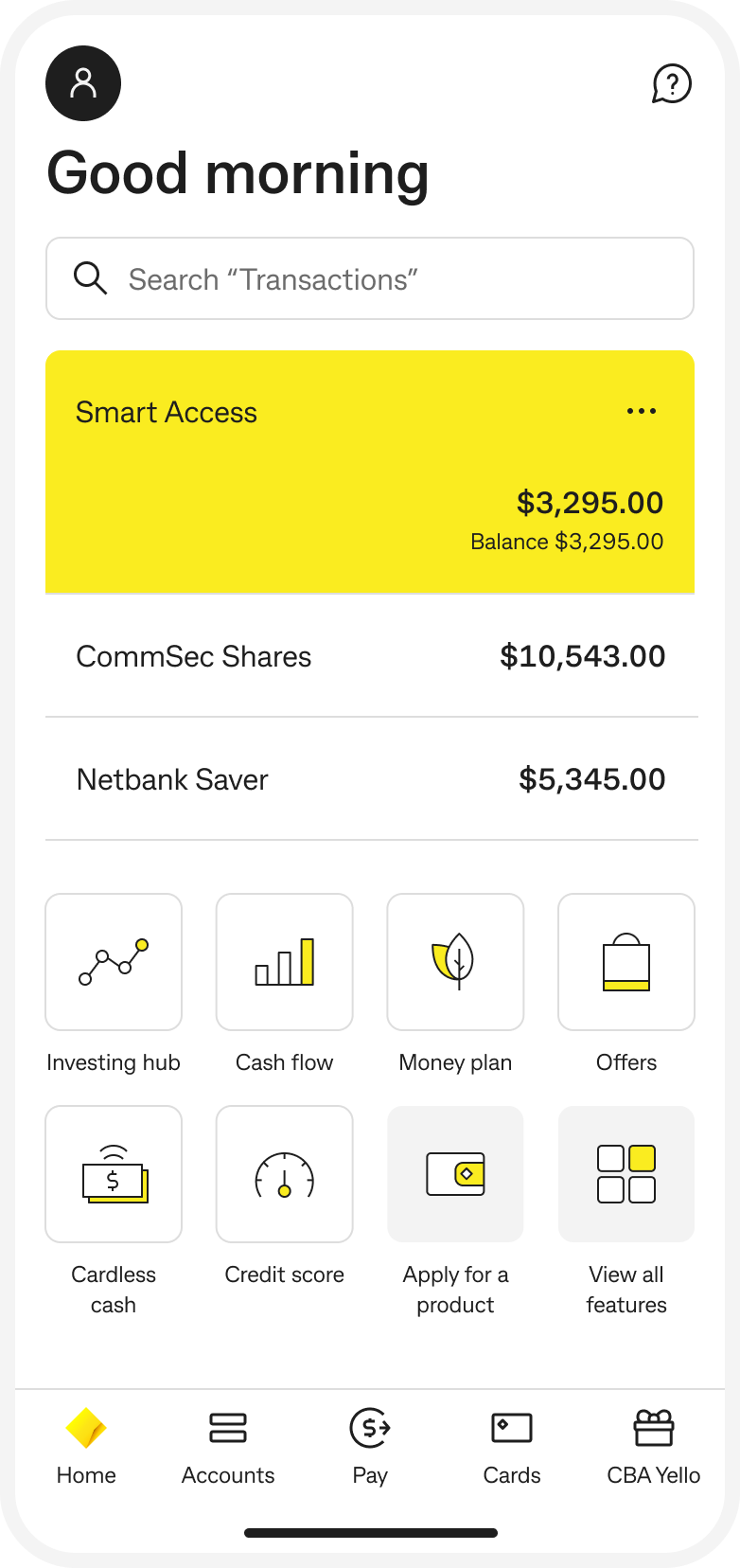Open the profile avatar icon
740x1568 pixels.
[x=83, y=83]
